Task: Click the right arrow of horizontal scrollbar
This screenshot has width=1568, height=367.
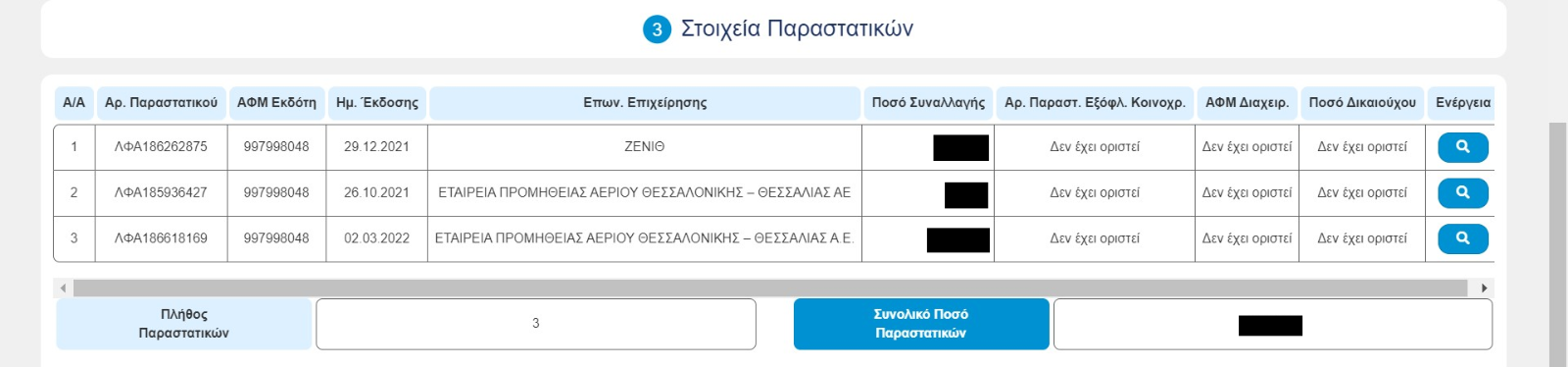Action: 1485,288
